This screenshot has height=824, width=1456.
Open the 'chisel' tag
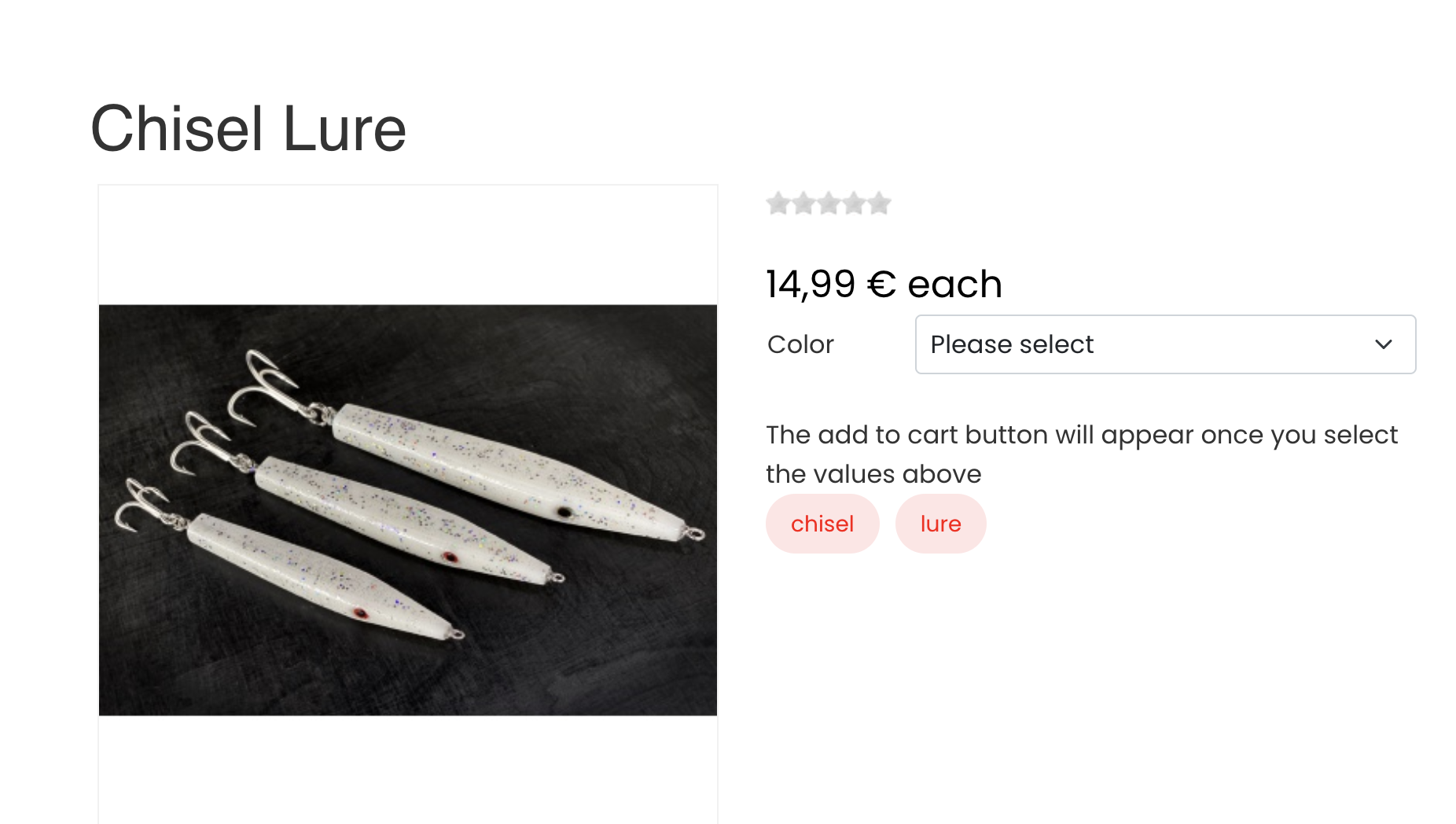[x=822, y=524]
